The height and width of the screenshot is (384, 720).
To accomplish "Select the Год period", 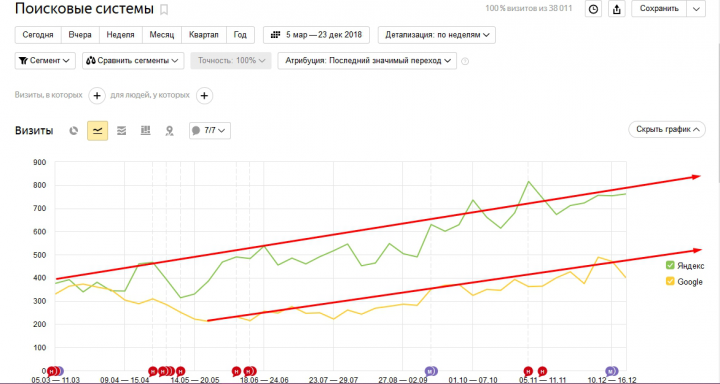I will 240,35.
